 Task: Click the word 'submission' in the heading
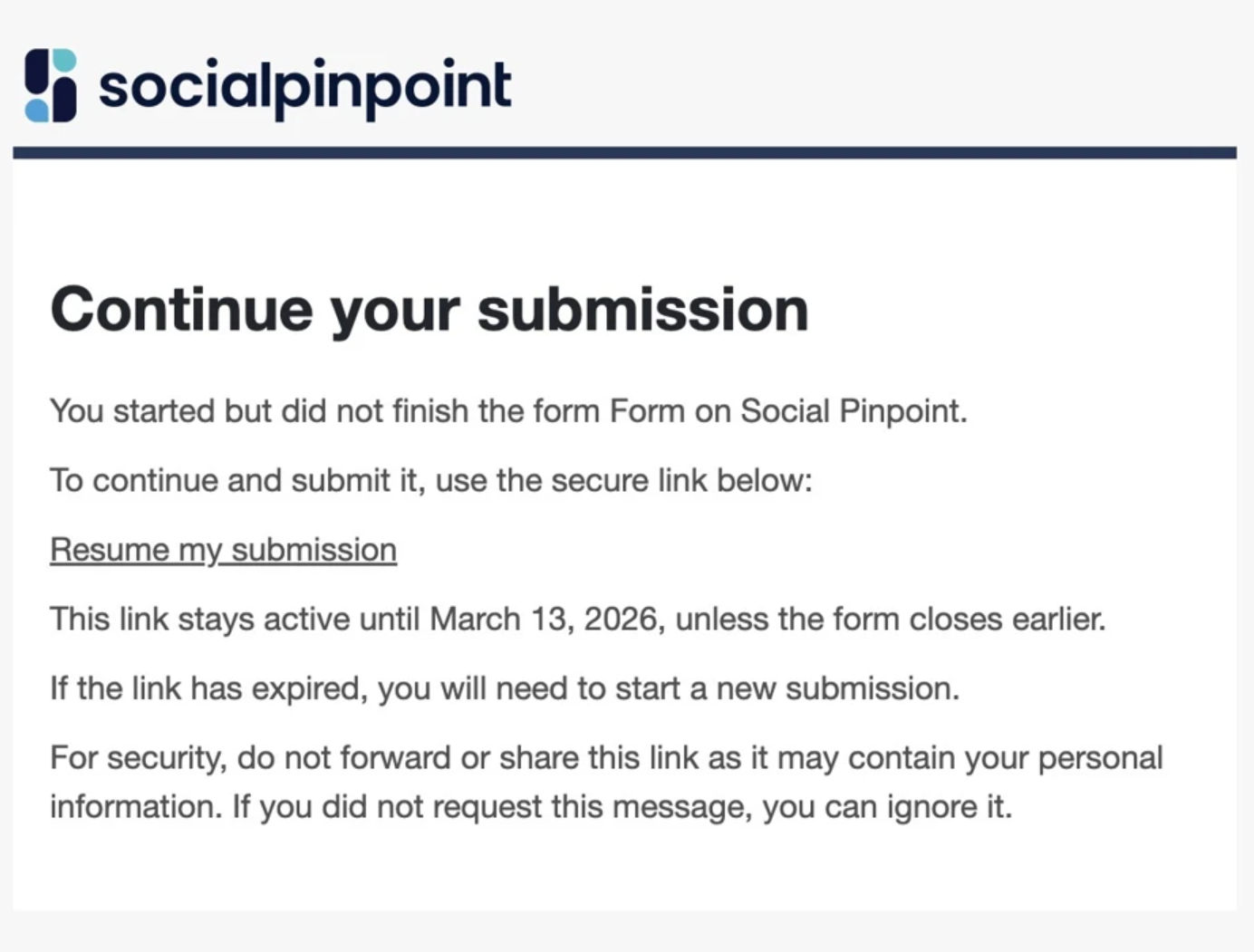(x=642, y=310)
